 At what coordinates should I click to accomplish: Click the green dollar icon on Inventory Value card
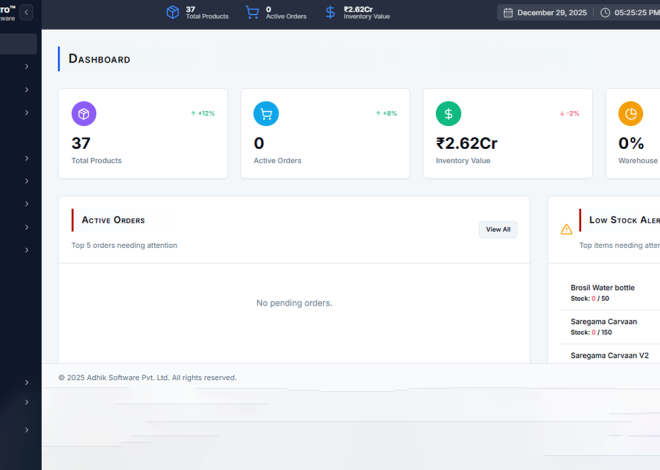tap(448, 114)
